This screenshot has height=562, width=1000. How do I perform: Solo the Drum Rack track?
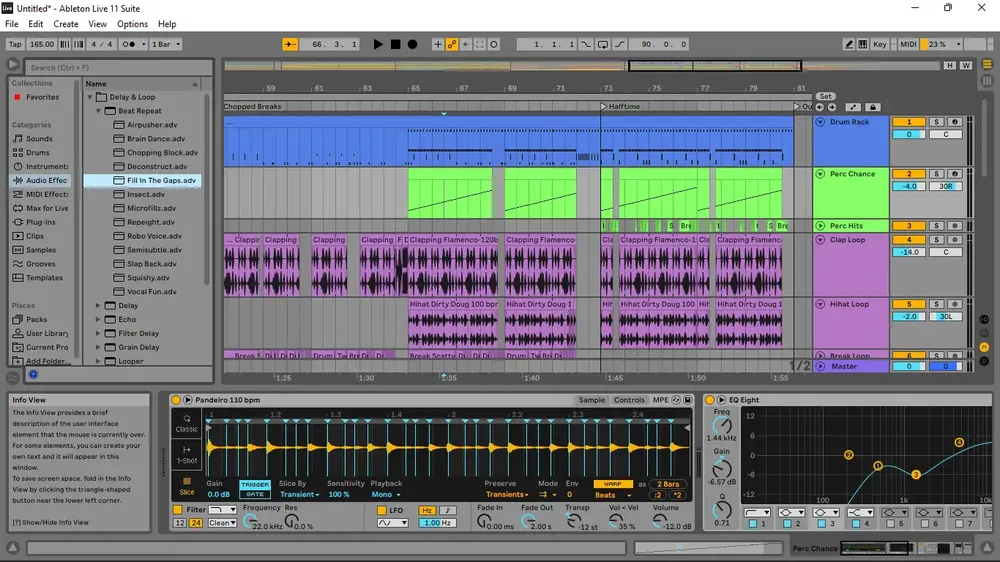click(x=936, y=122)
